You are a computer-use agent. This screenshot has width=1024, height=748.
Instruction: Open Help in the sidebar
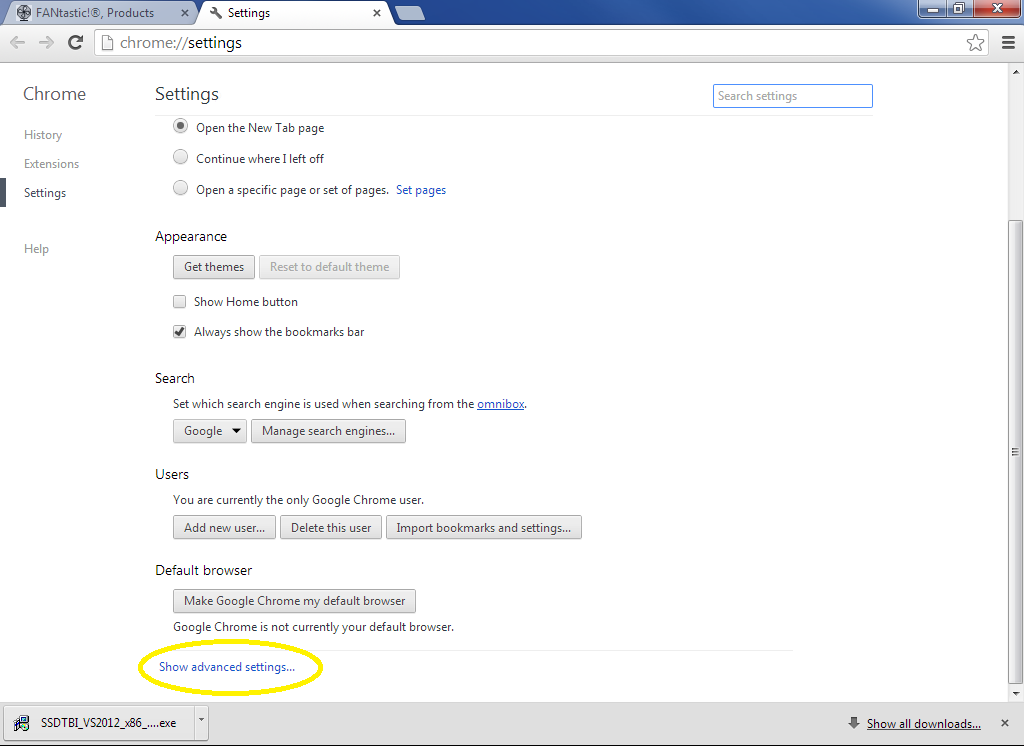point(37,249)
